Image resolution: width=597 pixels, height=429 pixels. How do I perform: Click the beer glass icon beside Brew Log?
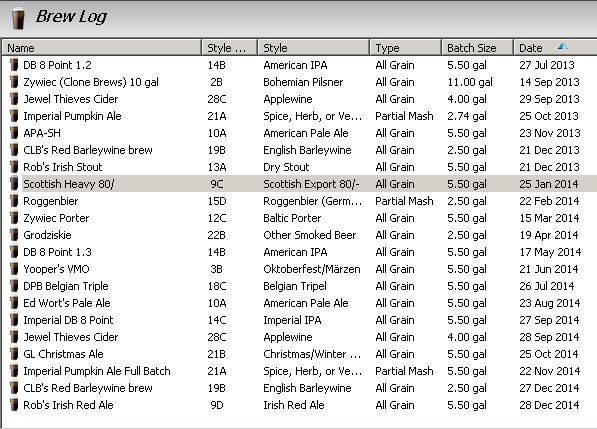pos(18,19)
